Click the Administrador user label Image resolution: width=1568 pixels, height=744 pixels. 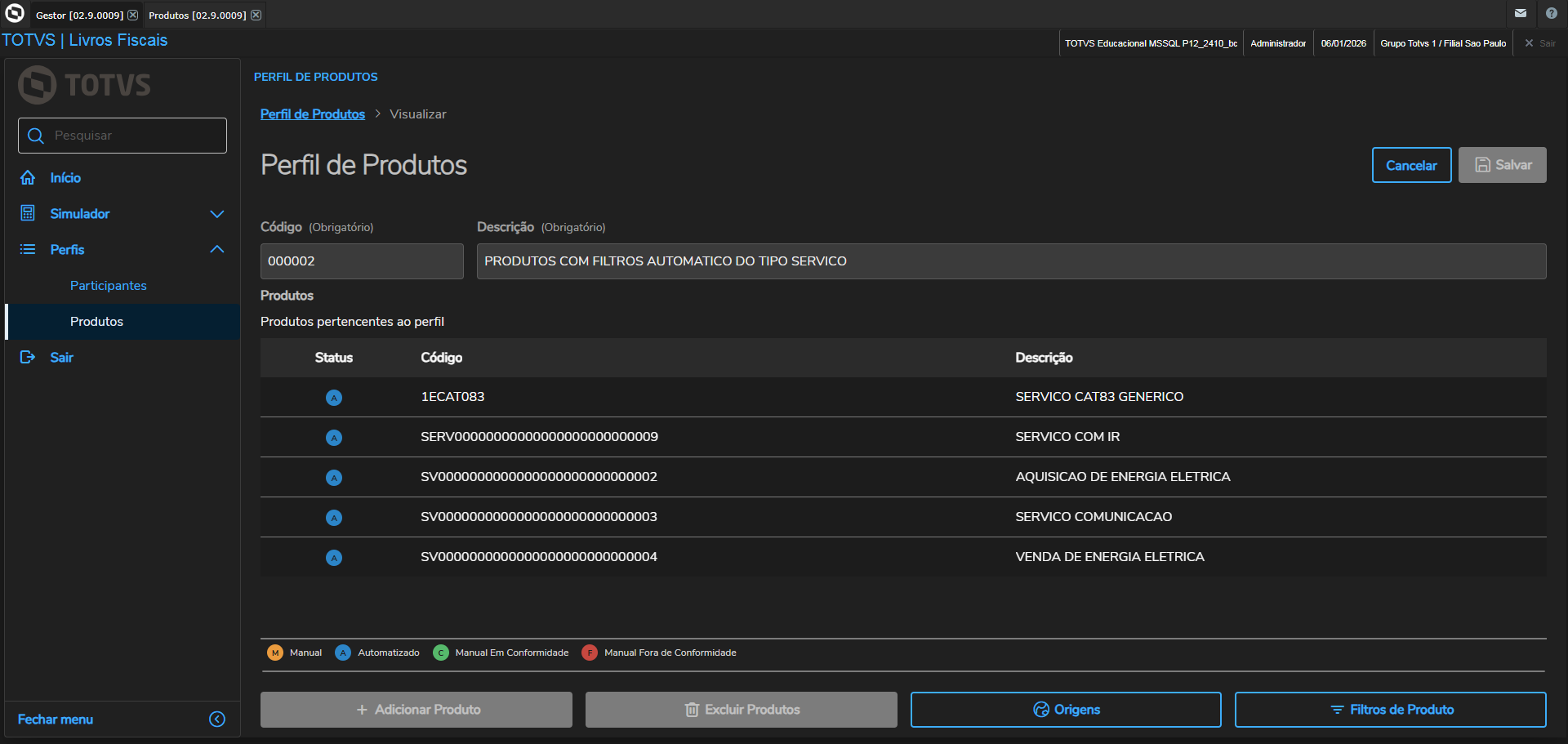tap(1278, 43)
